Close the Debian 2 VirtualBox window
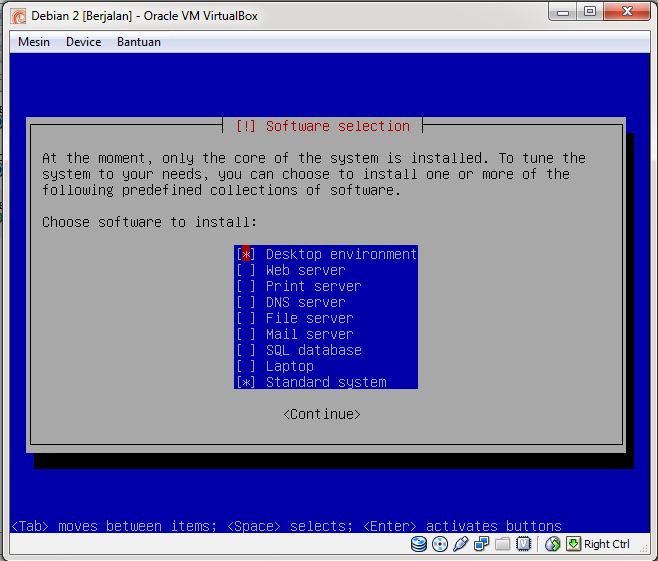Viewport: 658px width, 561px height. pos(627,12)
